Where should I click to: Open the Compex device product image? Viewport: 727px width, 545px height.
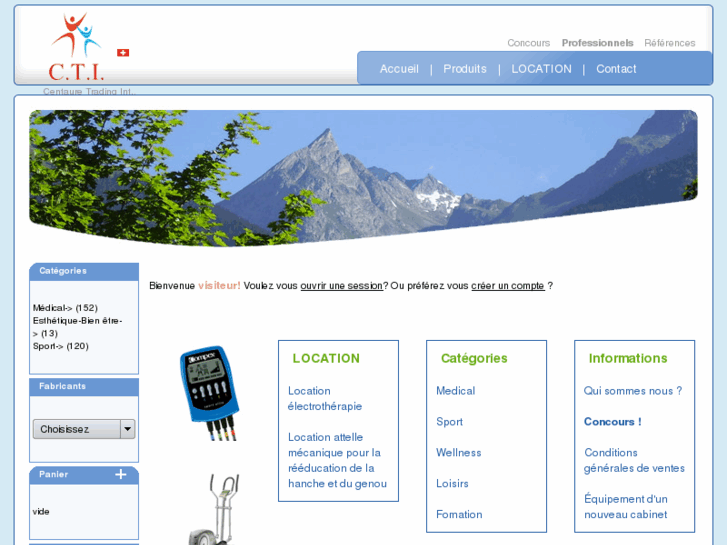point(210,392)
